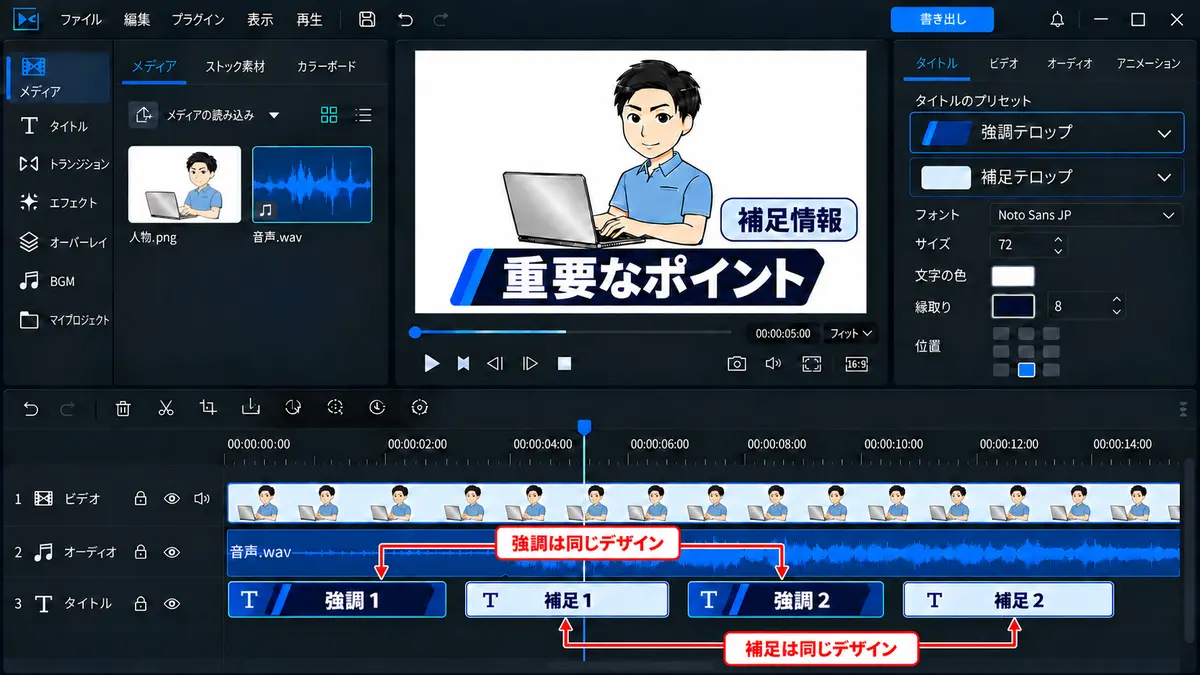The image size is (1200, 675).
Task: Click the save floppy disk icon
Action: pyautogui.click(x=367, y=20)
